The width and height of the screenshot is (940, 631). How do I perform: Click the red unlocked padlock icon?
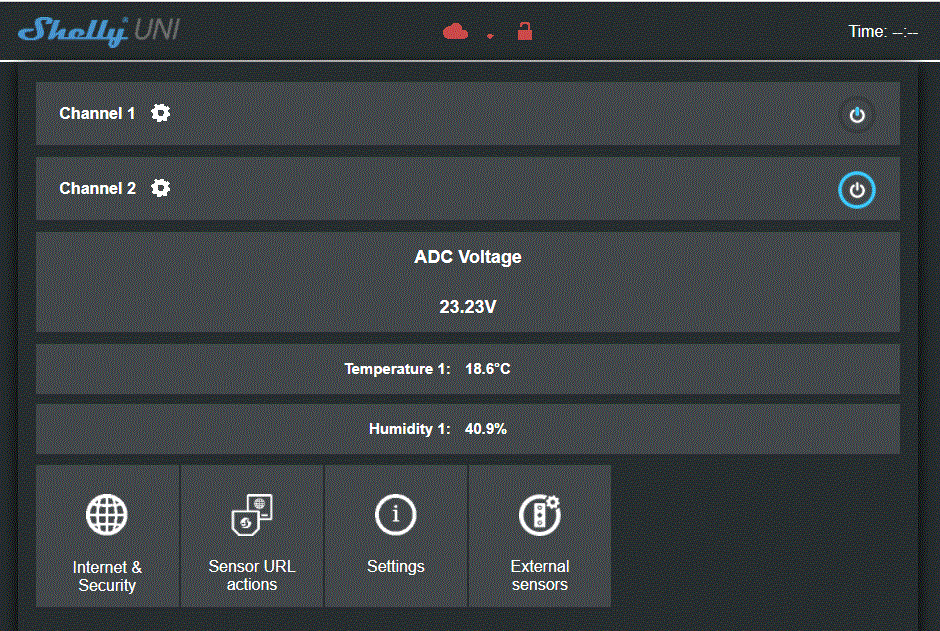coord(524,32)
